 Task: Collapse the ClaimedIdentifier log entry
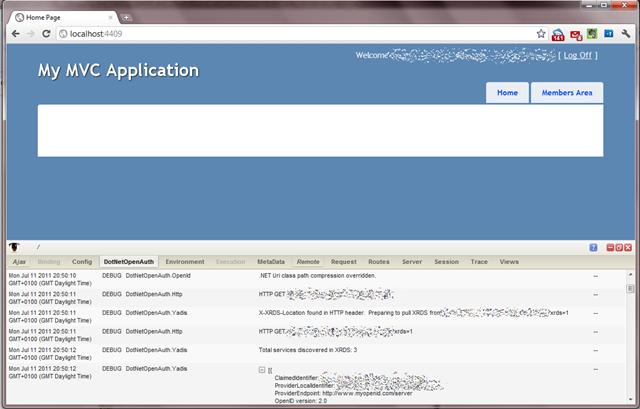pyautogui.click(x=261, y=369)
